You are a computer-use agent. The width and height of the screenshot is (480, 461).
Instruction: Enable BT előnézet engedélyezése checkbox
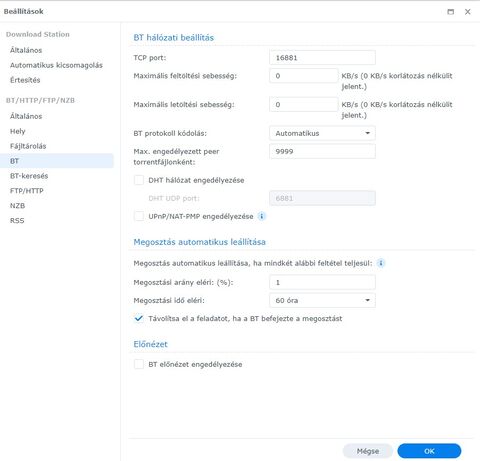point(139,364)
